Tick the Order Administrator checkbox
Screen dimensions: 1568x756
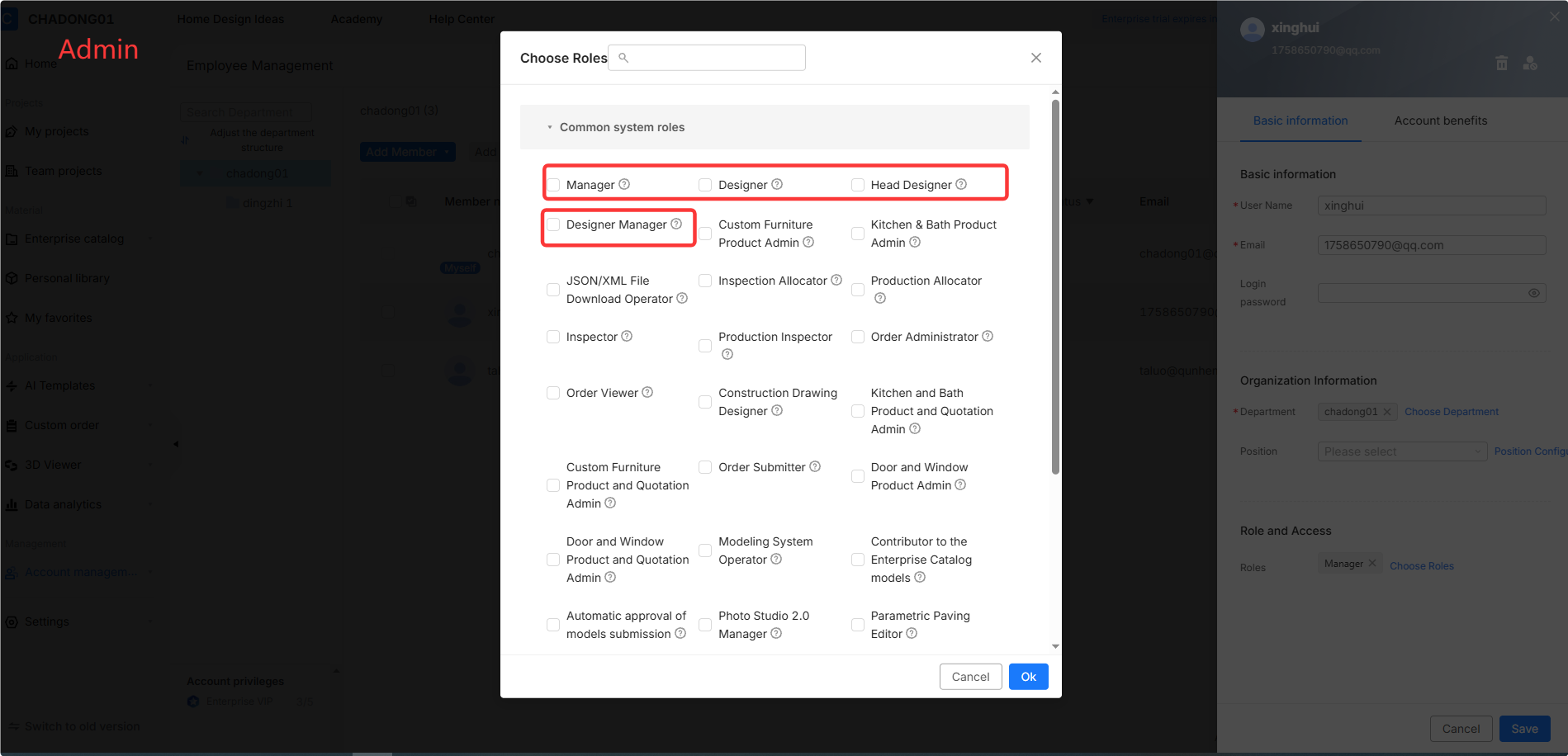[x=858, y=337]
